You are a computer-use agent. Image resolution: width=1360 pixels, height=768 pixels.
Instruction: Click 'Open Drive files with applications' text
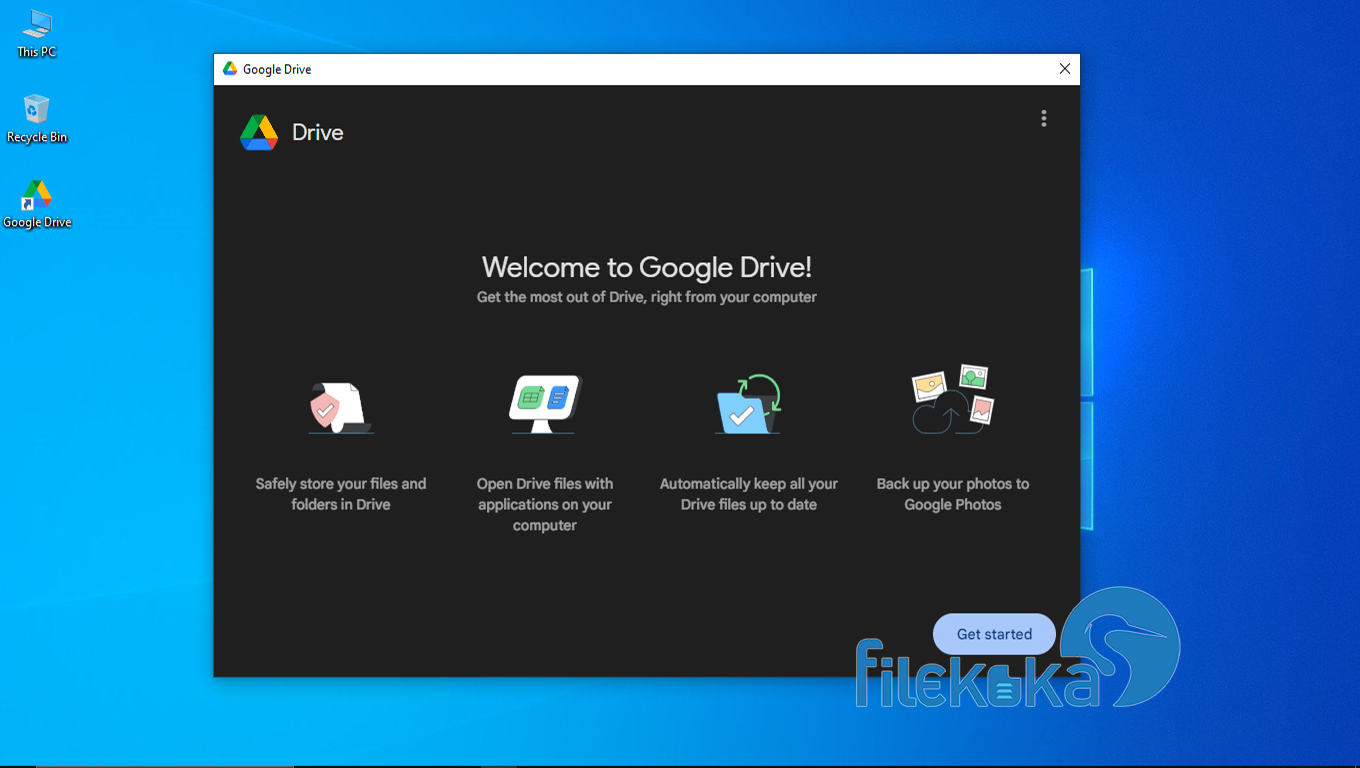(545, 504)
